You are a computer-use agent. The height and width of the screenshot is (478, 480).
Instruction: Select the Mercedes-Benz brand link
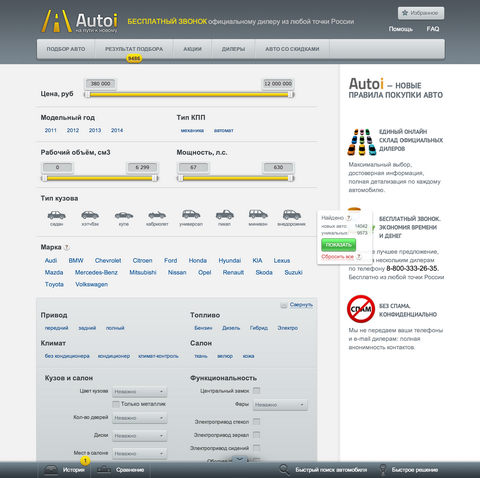point(96,272)
